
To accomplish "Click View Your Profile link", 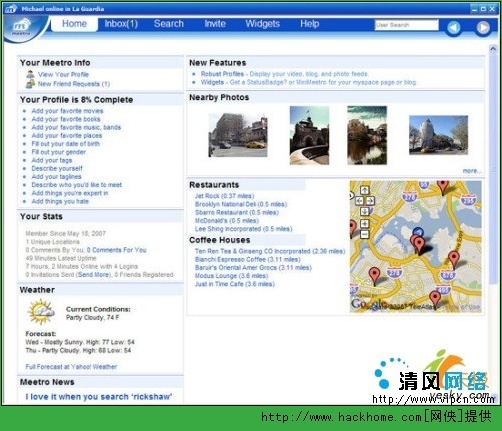I will point(63,74).
